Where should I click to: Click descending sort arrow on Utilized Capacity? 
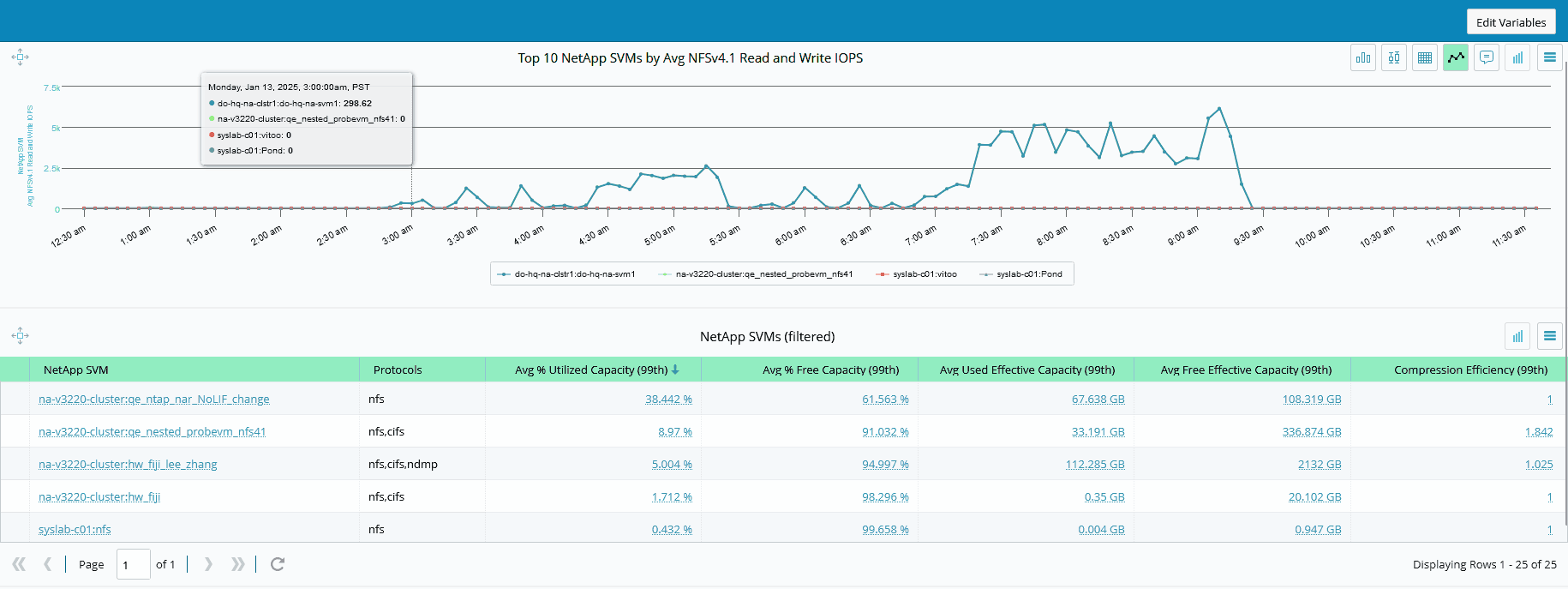point(675,370)
